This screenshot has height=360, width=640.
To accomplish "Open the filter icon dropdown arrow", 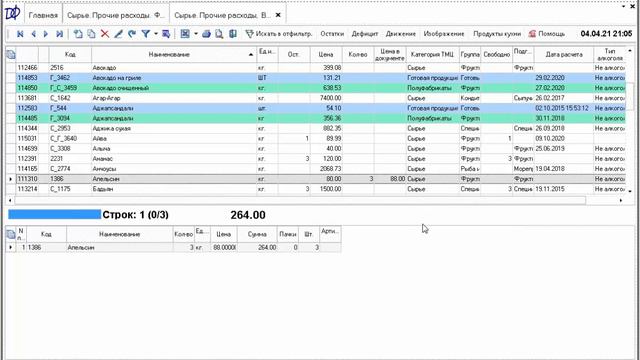I will [156, 34].
